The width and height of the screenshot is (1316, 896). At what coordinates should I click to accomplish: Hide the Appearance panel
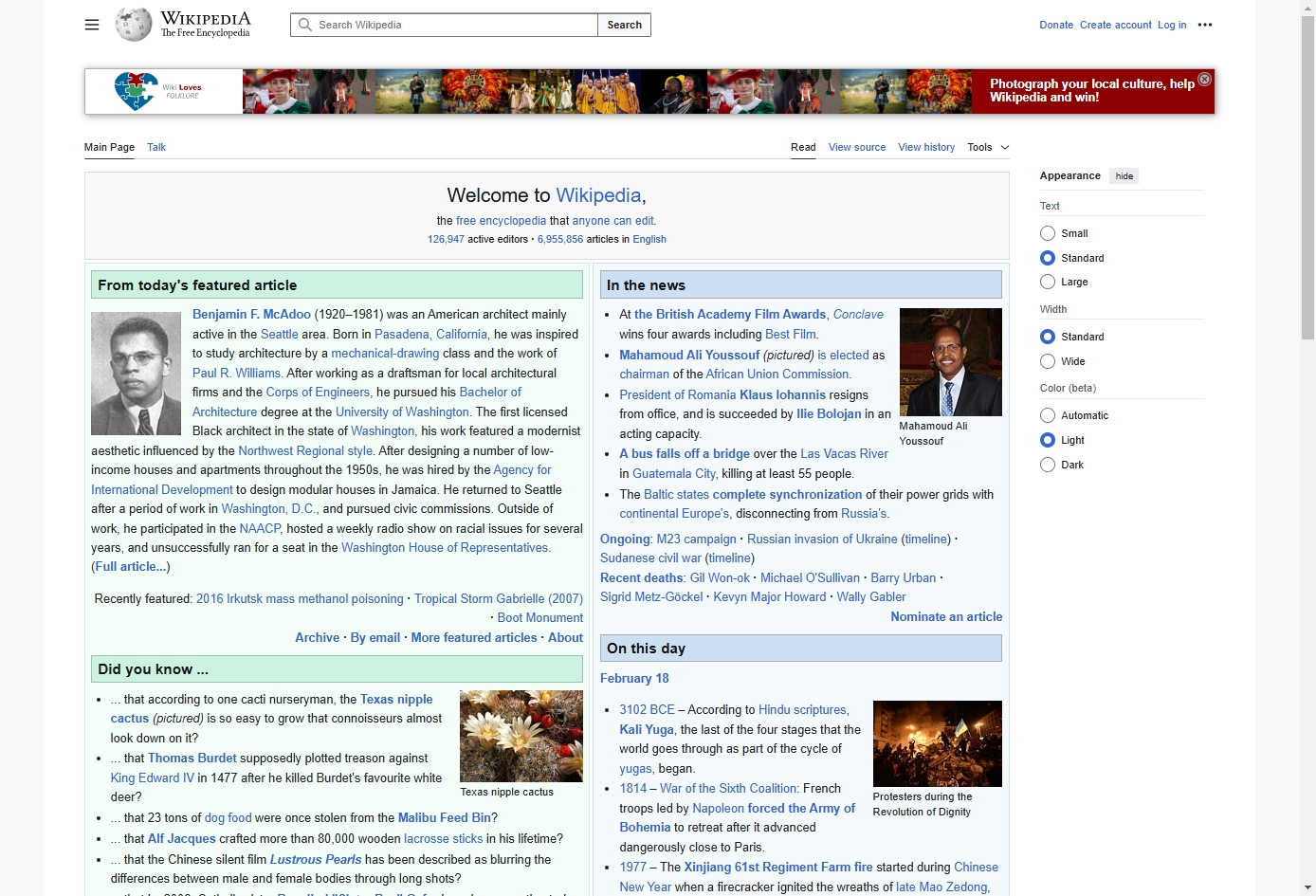[1124, 176]
